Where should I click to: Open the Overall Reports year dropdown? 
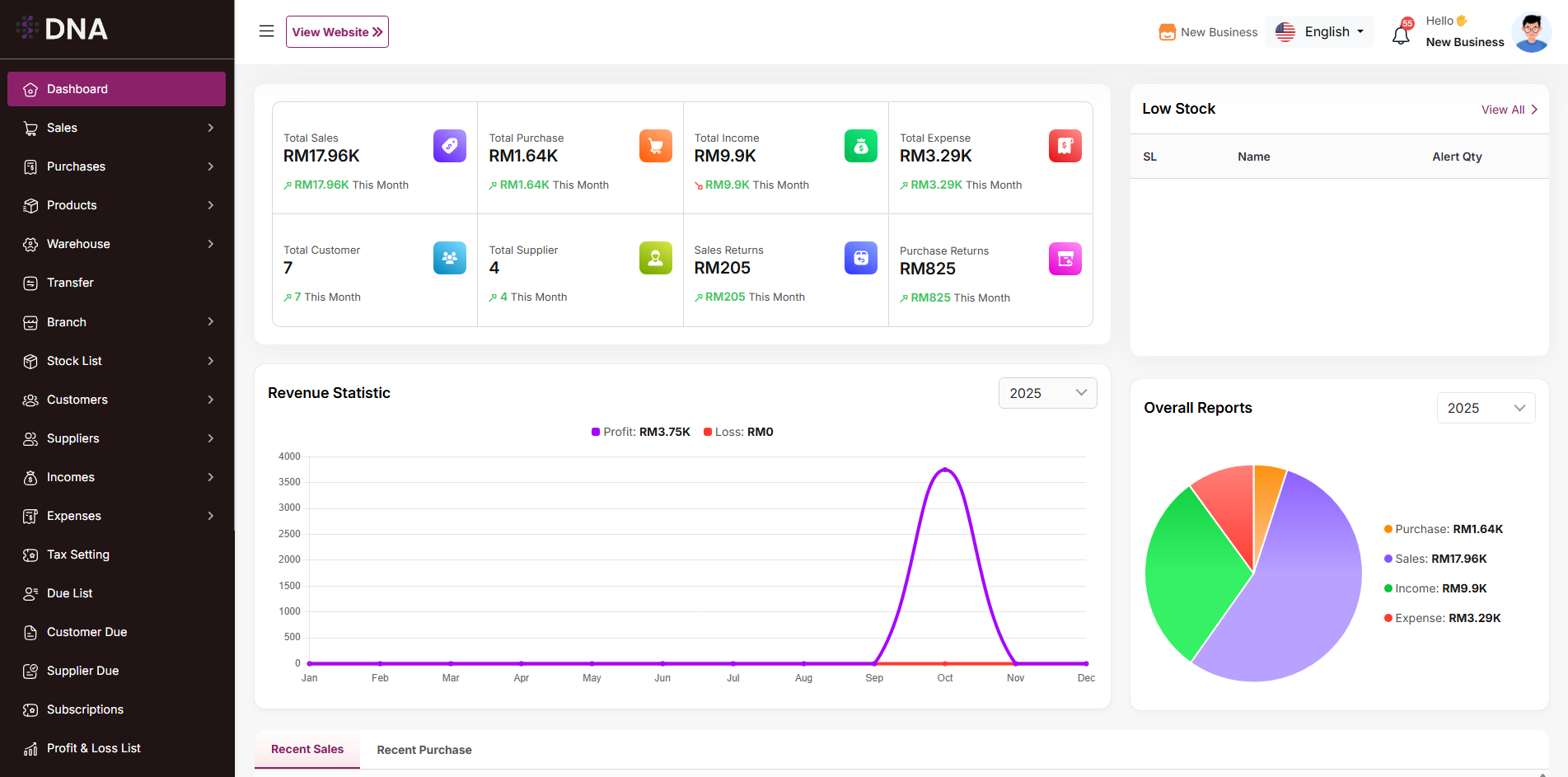pos(1486,408)
